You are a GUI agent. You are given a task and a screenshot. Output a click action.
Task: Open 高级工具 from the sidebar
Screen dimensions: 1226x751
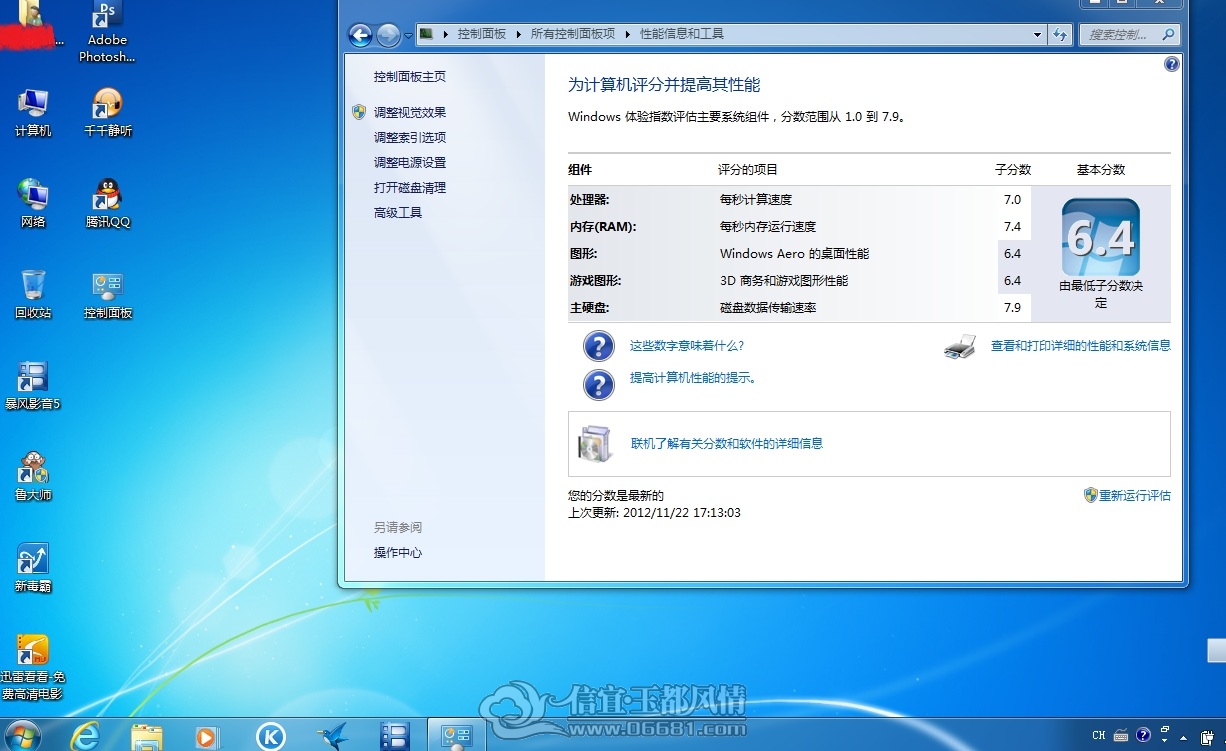398,213
